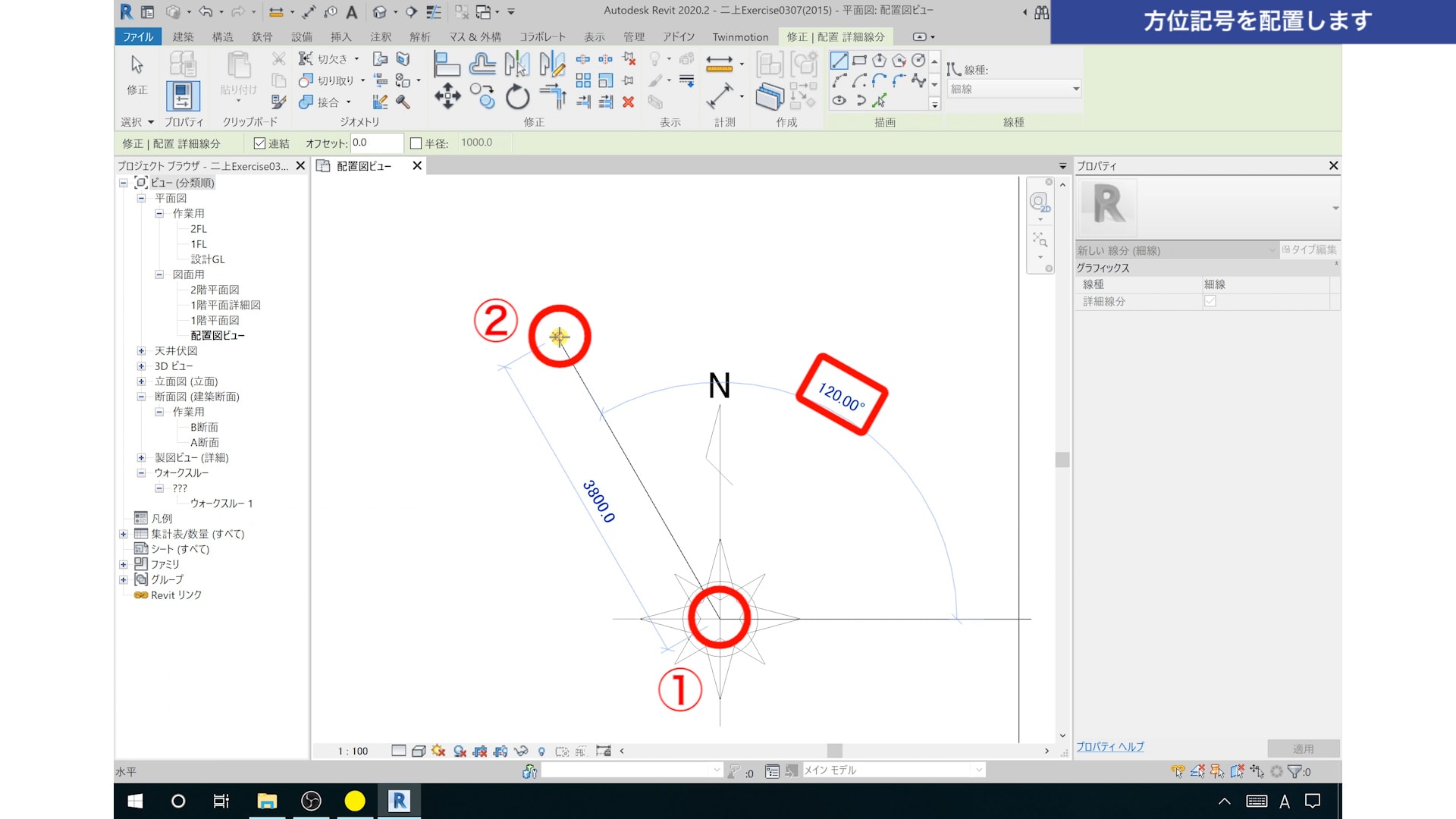
Task: Select the Copy tool icon
Action: [x=482, y=96]
